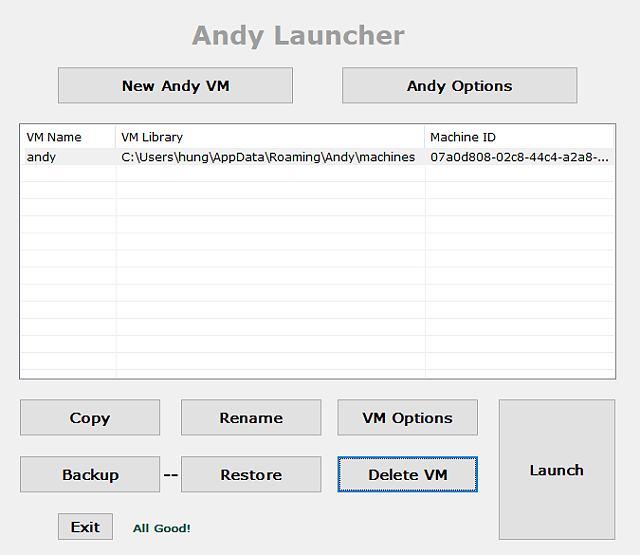Open VM Options
This screenshot has width=640, height=555.
(407, 417)
